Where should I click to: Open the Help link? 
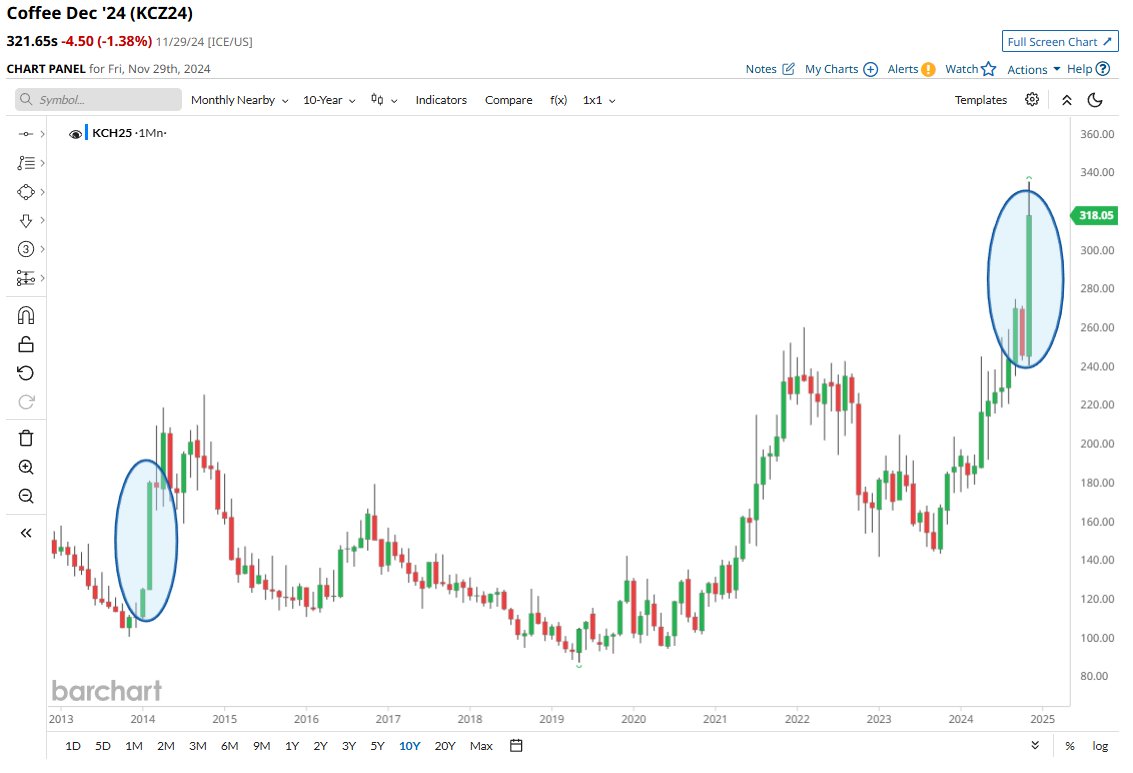point(1088,69)
